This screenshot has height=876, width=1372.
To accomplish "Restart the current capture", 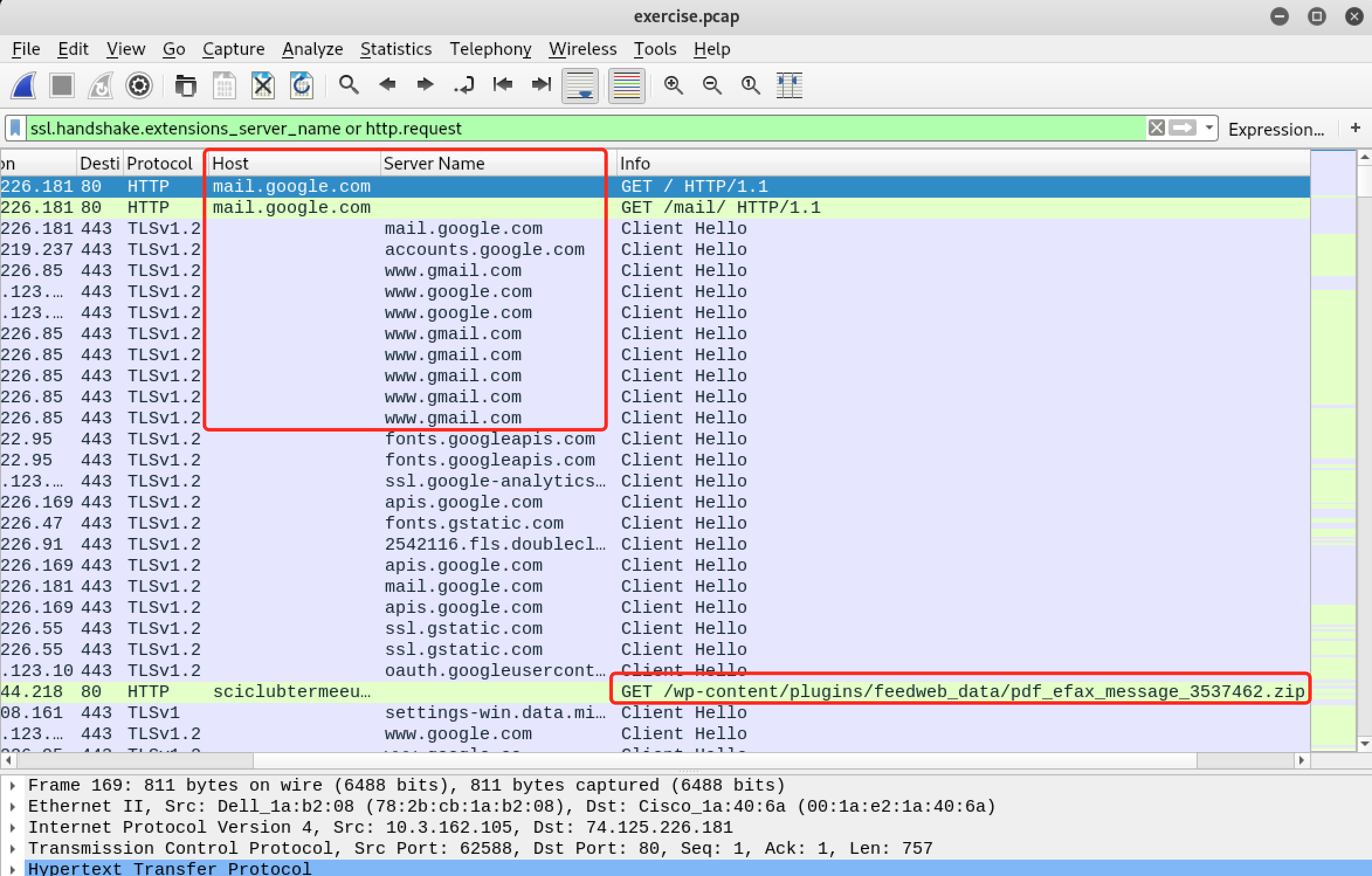I will click(x=101, y=86).
